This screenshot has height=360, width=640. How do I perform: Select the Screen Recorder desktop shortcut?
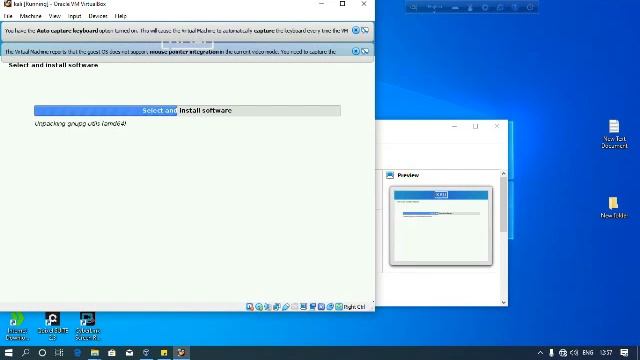point(87,326)
